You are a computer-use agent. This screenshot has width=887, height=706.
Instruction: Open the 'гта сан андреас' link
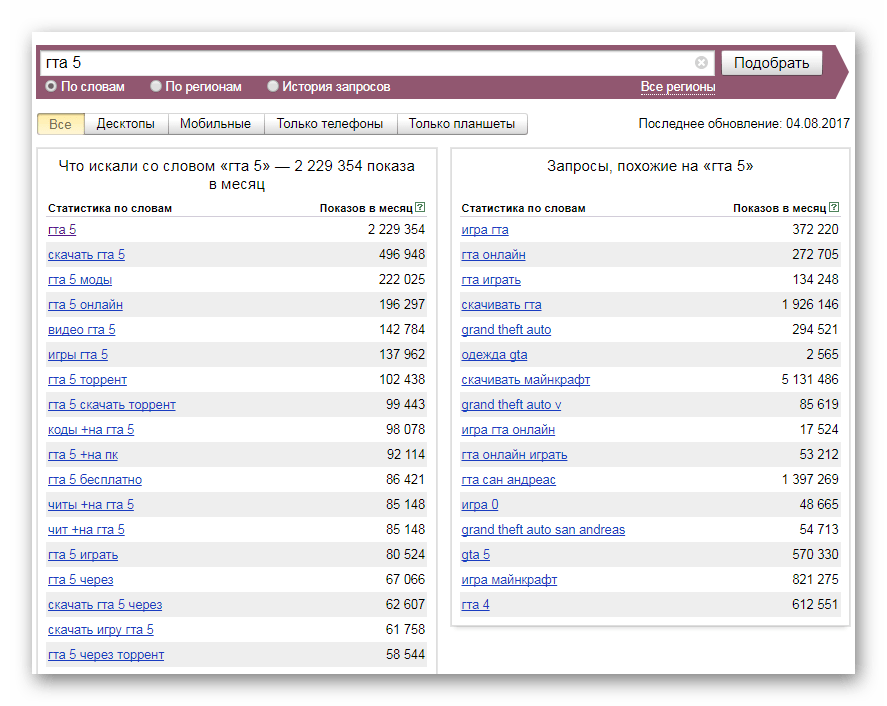point(509,480)
